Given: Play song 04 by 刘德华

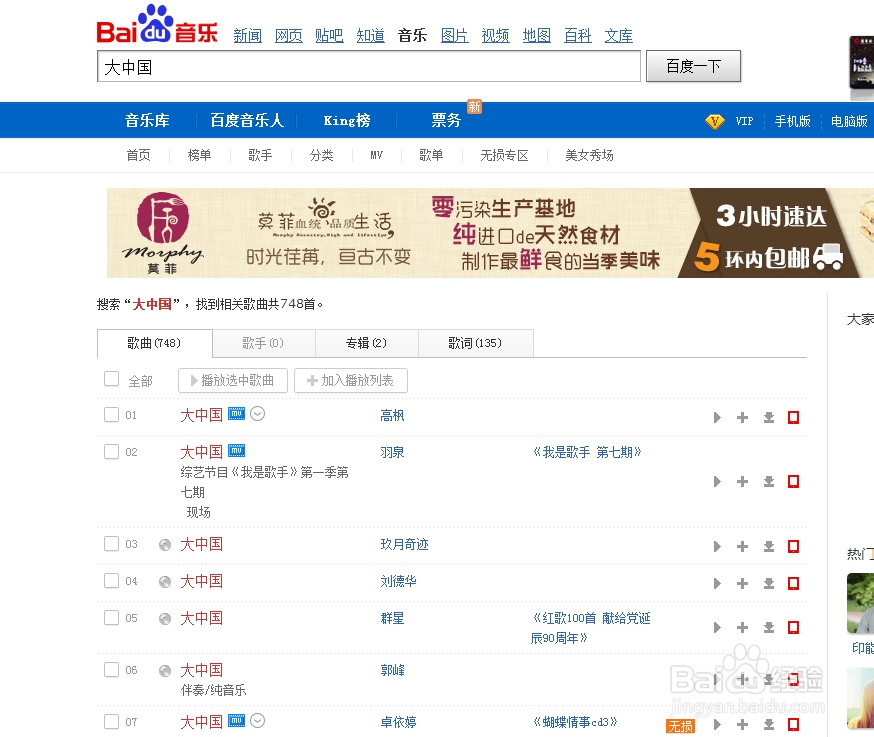Looking at the screenshot, I should coord(717,584).
